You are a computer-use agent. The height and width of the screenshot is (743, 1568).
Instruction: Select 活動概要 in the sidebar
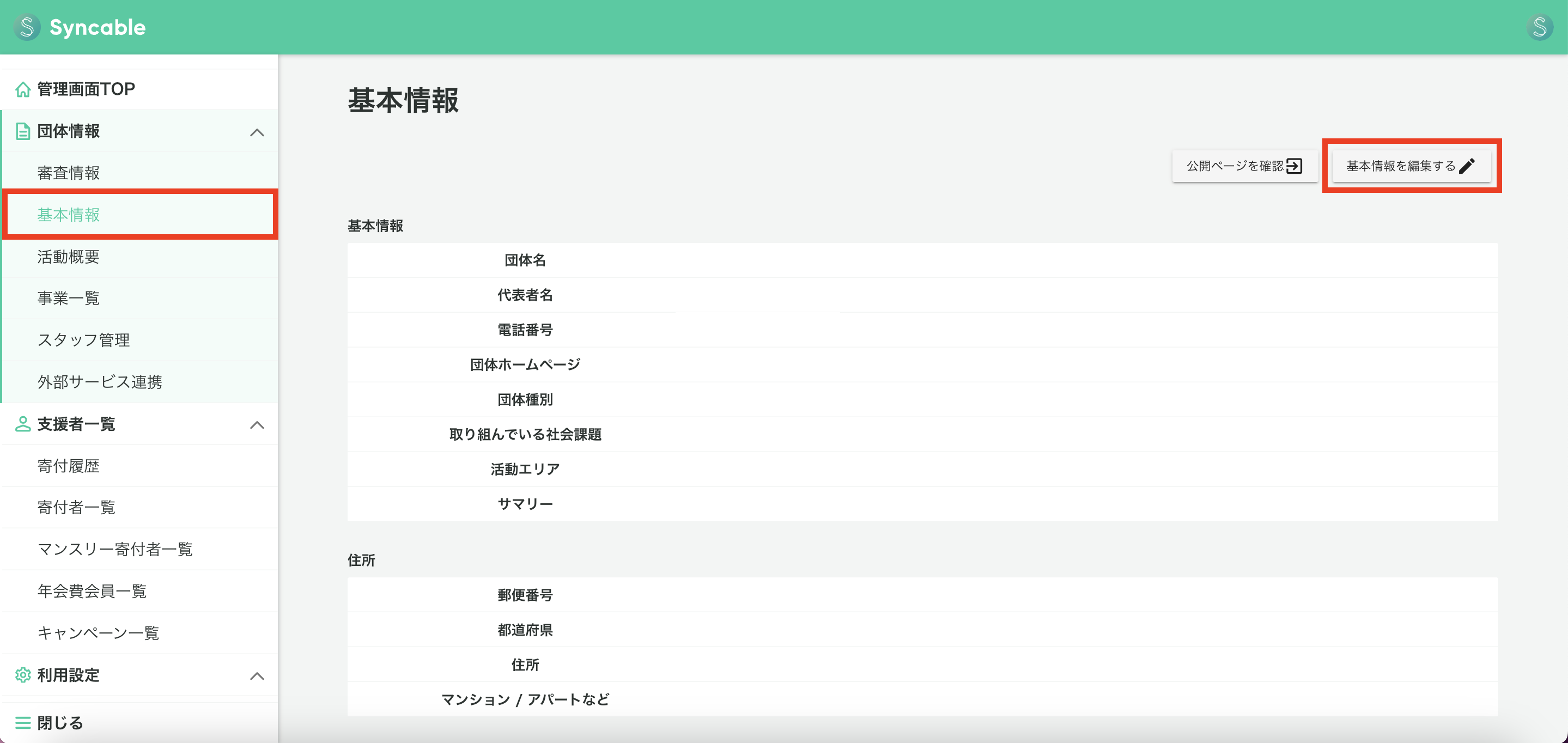[x=69, y=256]
